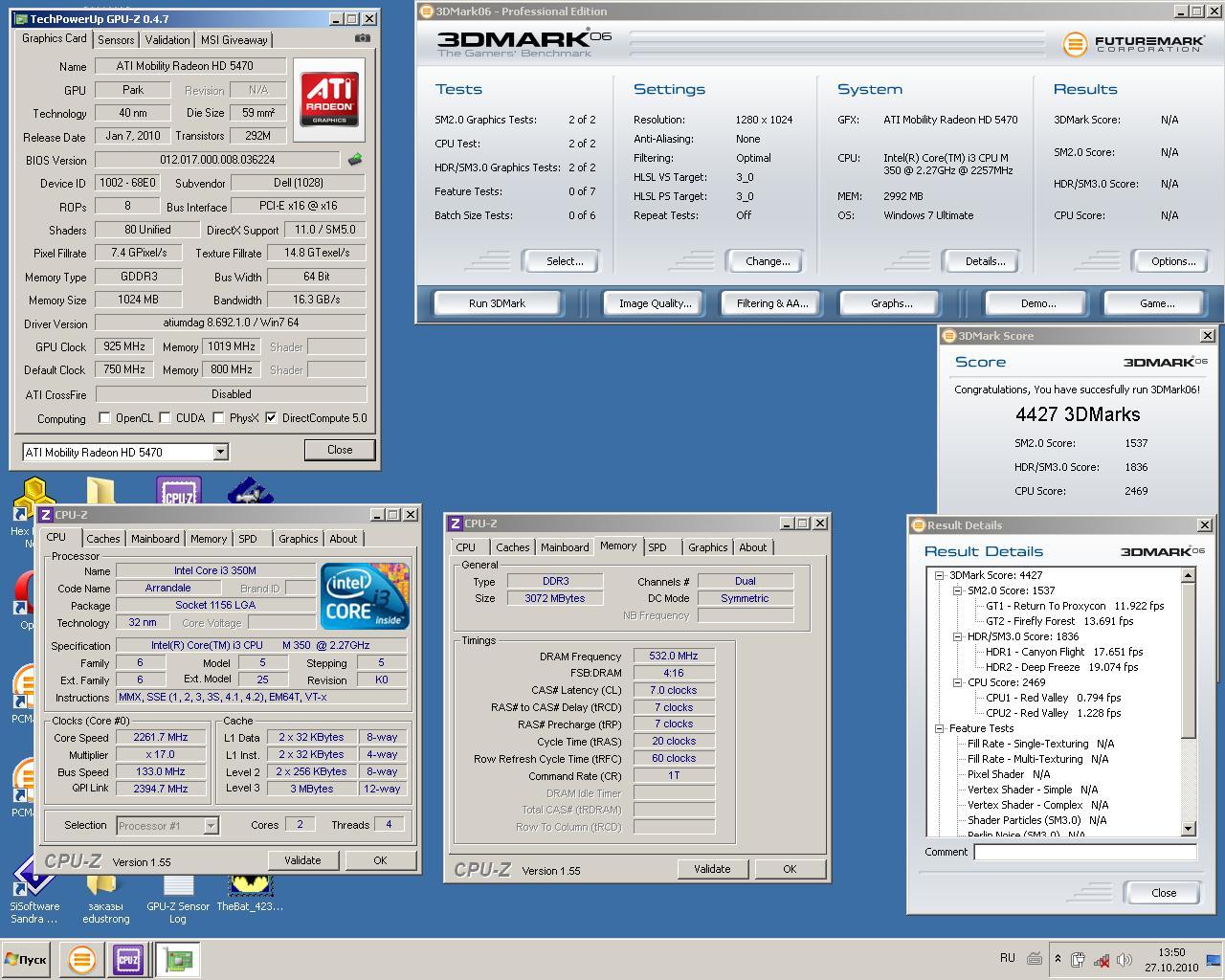The width and height of the screenshot is (1225, 980).
Task: Click the BIOS save icon in GPU-Z
Action: pos(355,159)
